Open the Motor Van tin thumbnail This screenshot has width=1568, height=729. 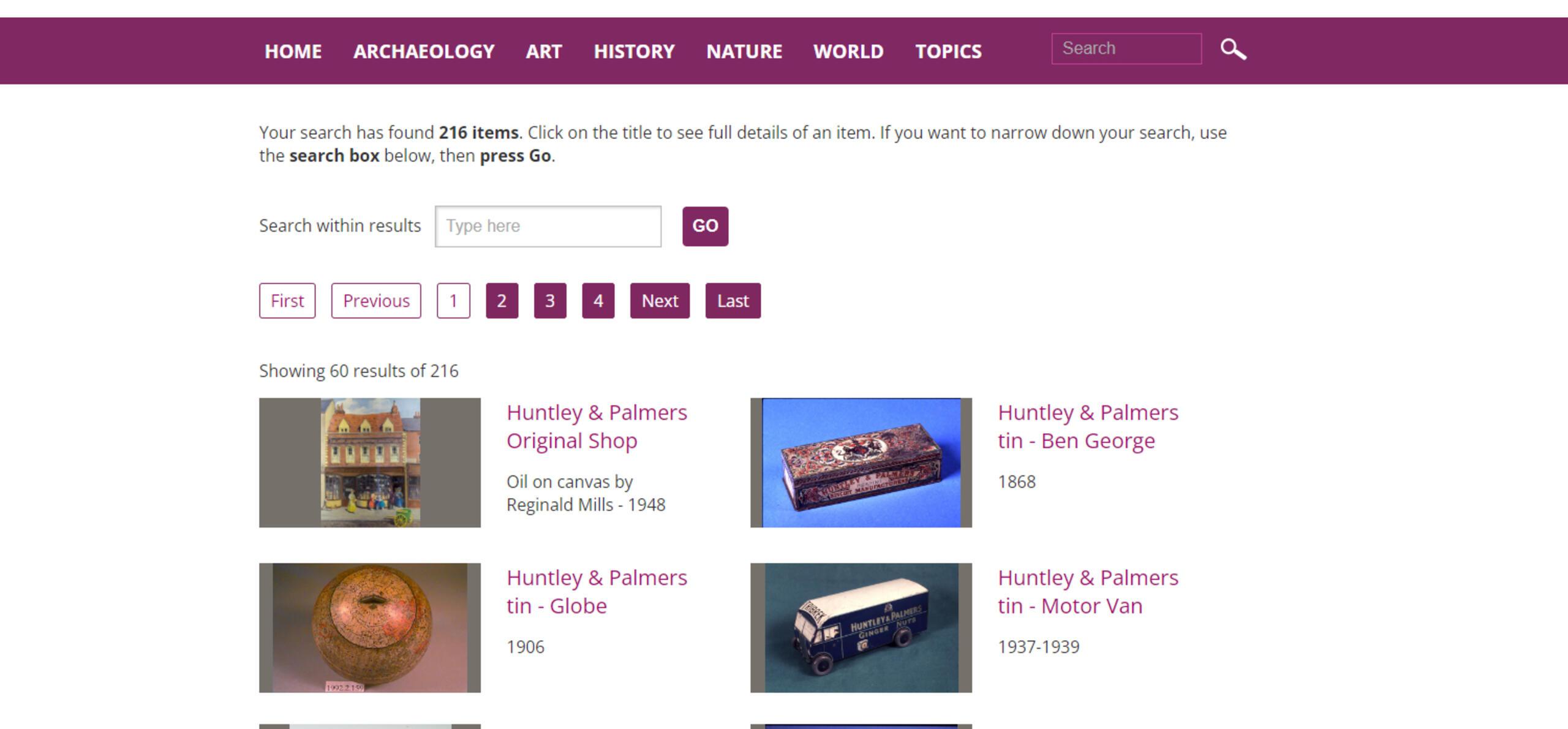pyautogui.click(x=861, y=627)
